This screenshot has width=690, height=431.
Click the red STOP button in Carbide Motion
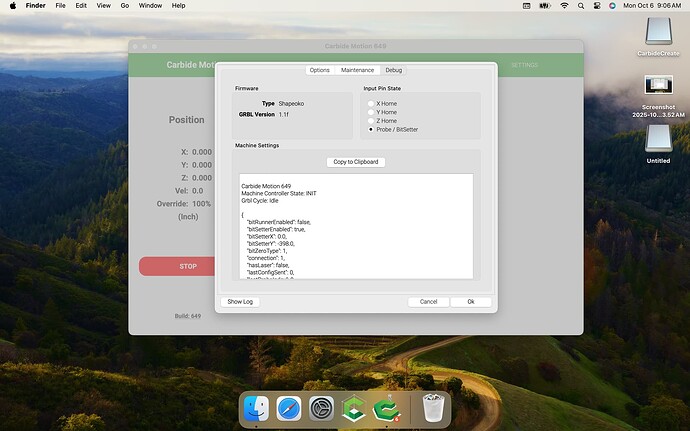pos(177,266)
